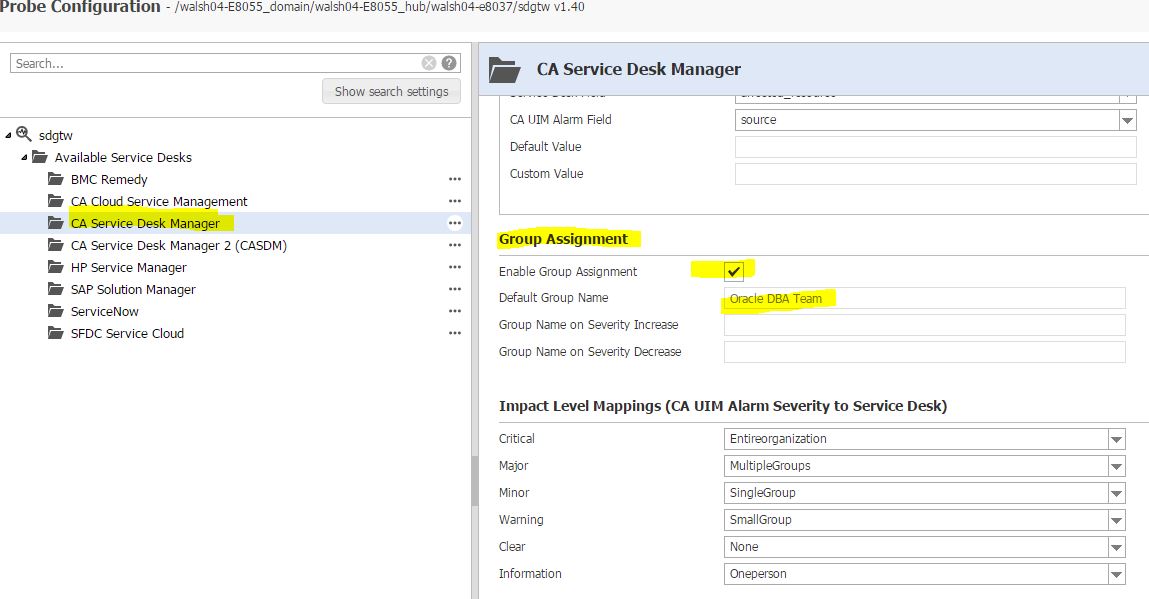1149x599 pixels.
Task: Open Major impact level dropdown
Action: tap(1116, 466)
